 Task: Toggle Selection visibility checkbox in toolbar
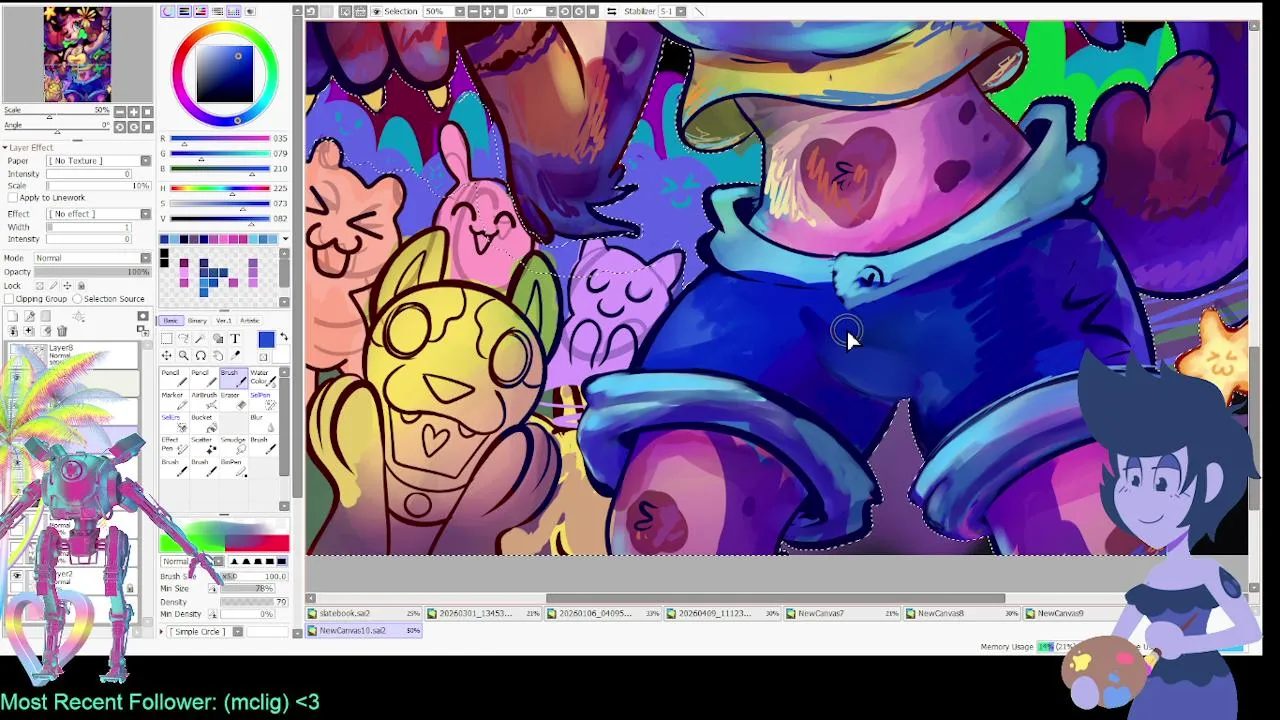point(377,11)
